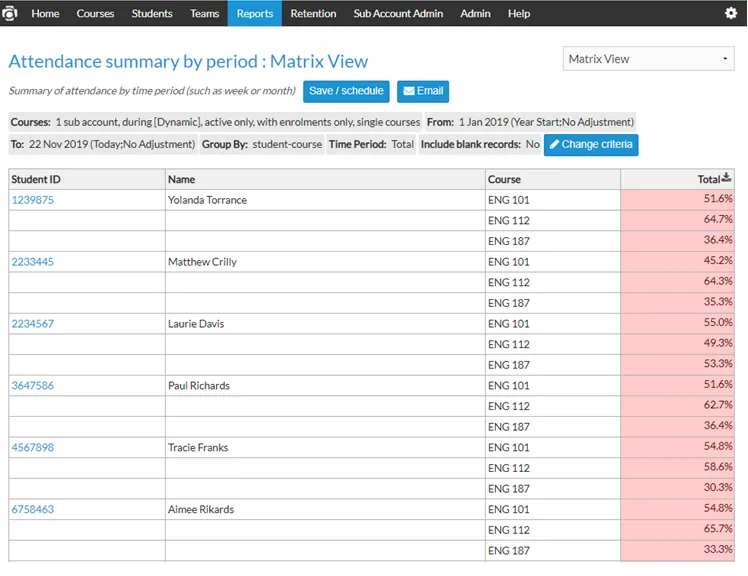
Task: Select the name Paul Richards
Action: click(x=198, y=386)
